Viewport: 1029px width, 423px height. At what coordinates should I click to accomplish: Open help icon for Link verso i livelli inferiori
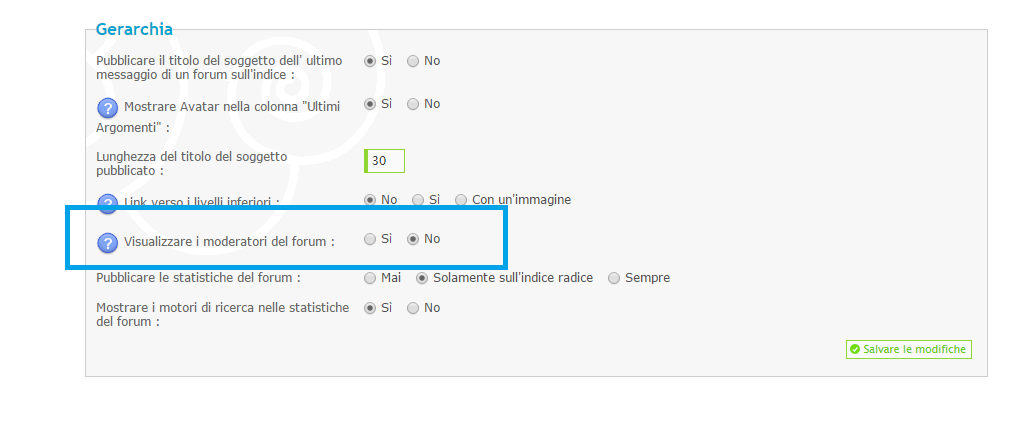point(108,203)
